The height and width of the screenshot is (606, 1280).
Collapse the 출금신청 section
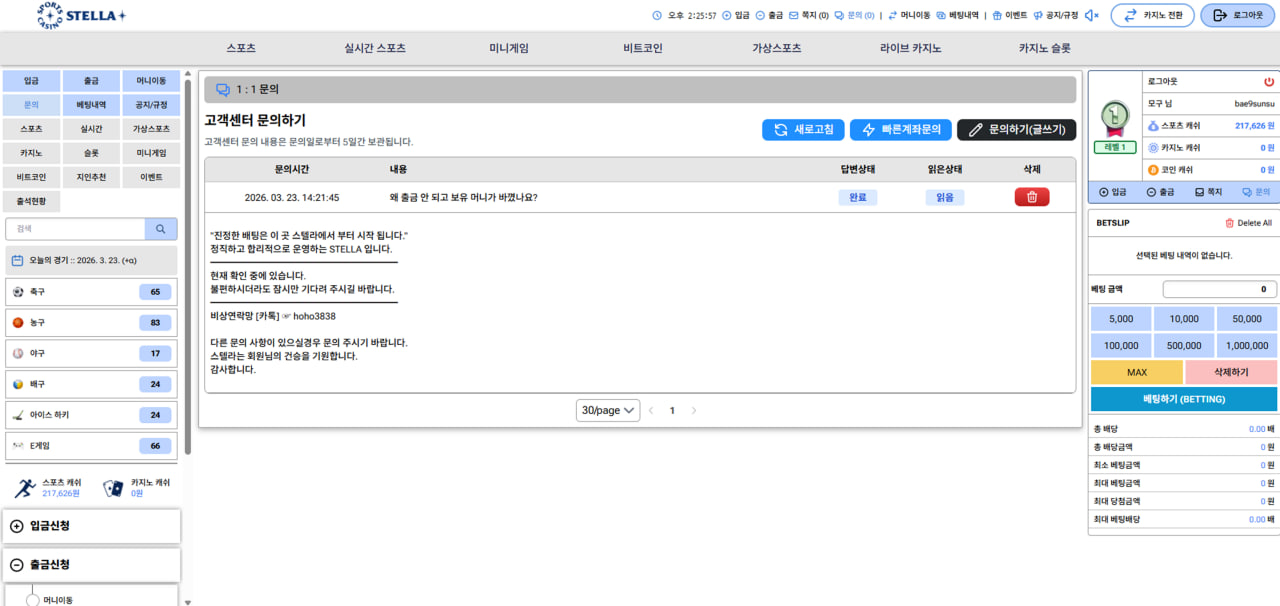[x=91, y=565]
